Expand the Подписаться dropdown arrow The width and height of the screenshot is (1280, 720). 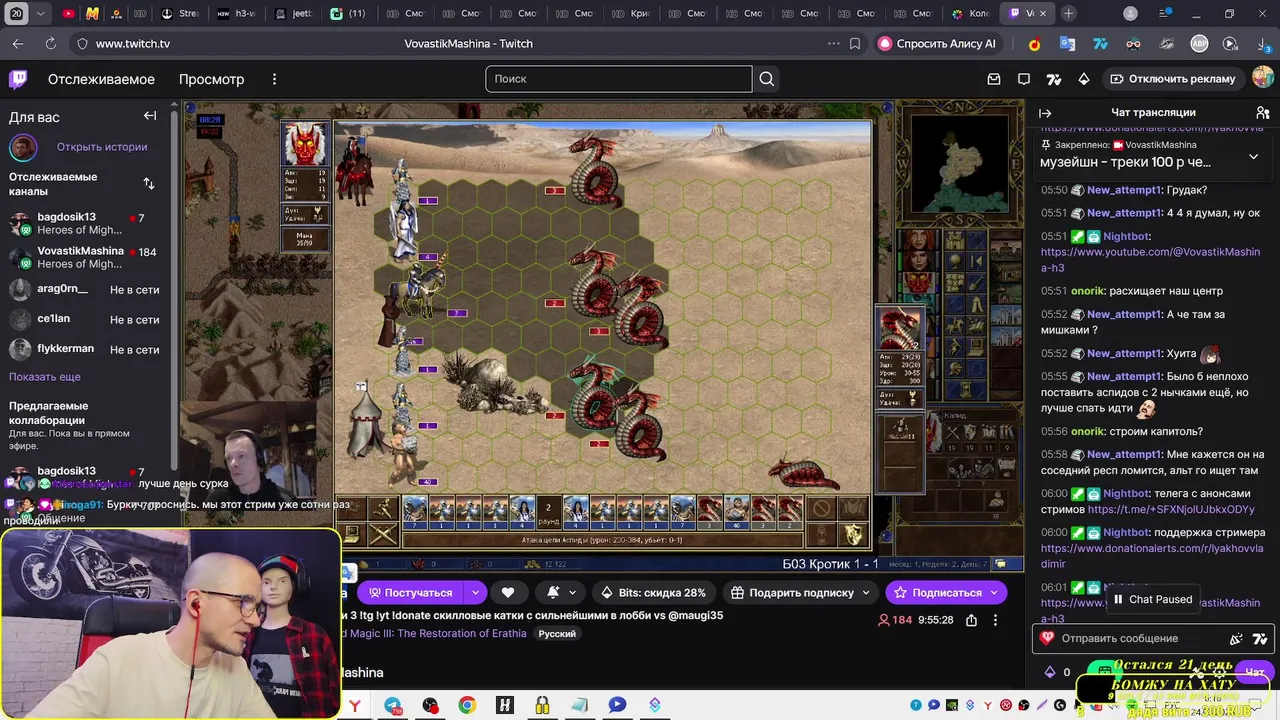pos(994,593)
